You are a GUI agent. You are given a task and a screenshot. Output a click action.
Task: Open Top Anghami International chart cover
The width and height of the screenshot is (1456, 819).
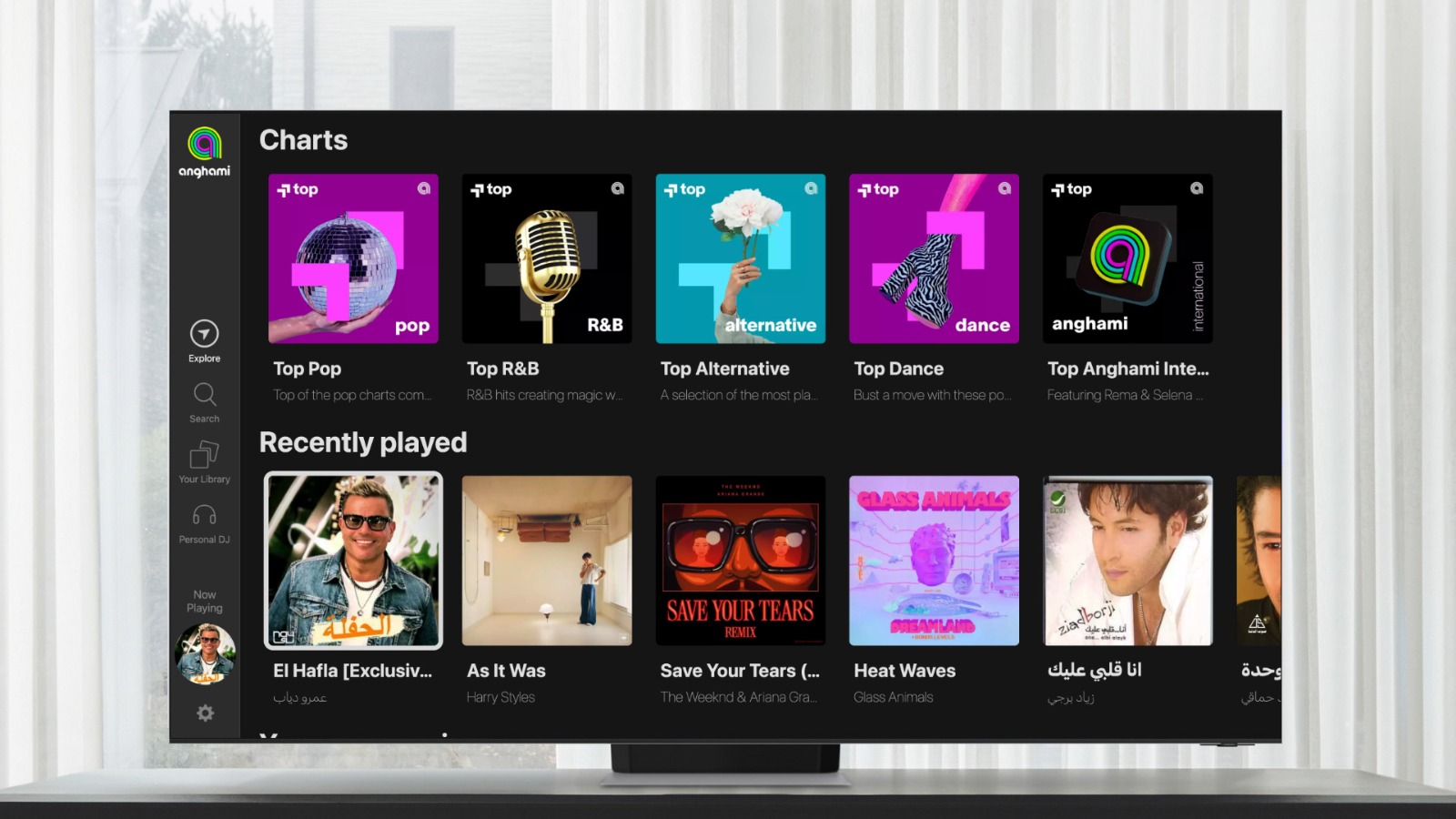[1127, 258]
